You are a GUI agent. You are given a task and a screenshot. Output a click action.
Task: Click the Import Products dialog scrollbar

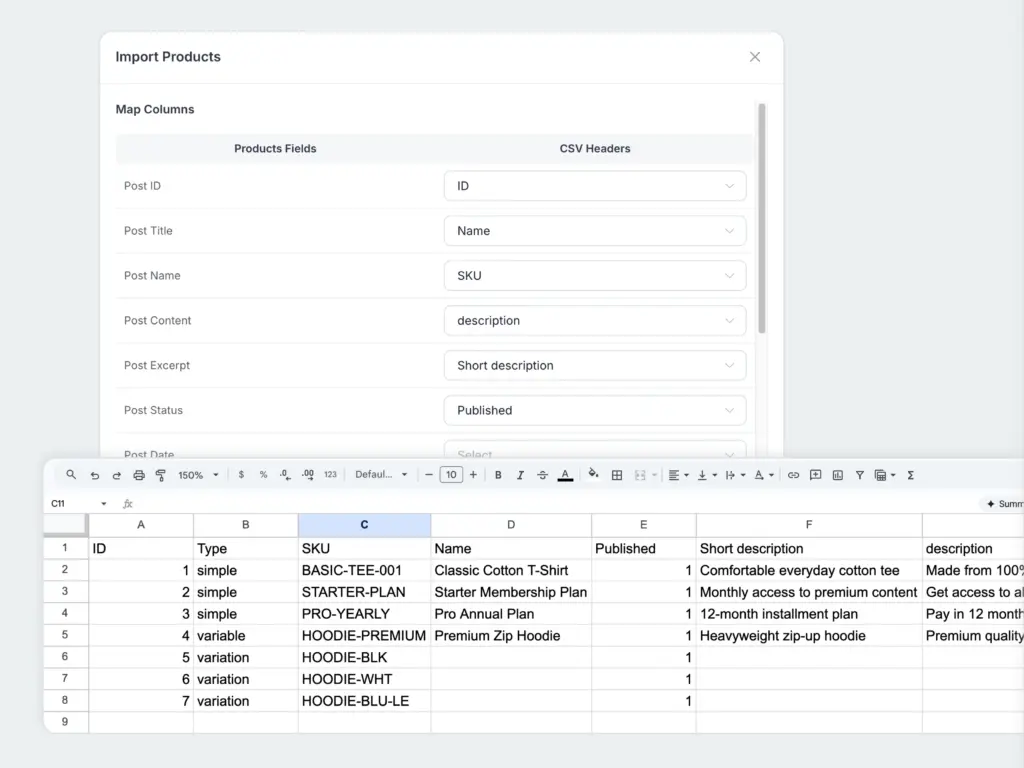(761, 218)
